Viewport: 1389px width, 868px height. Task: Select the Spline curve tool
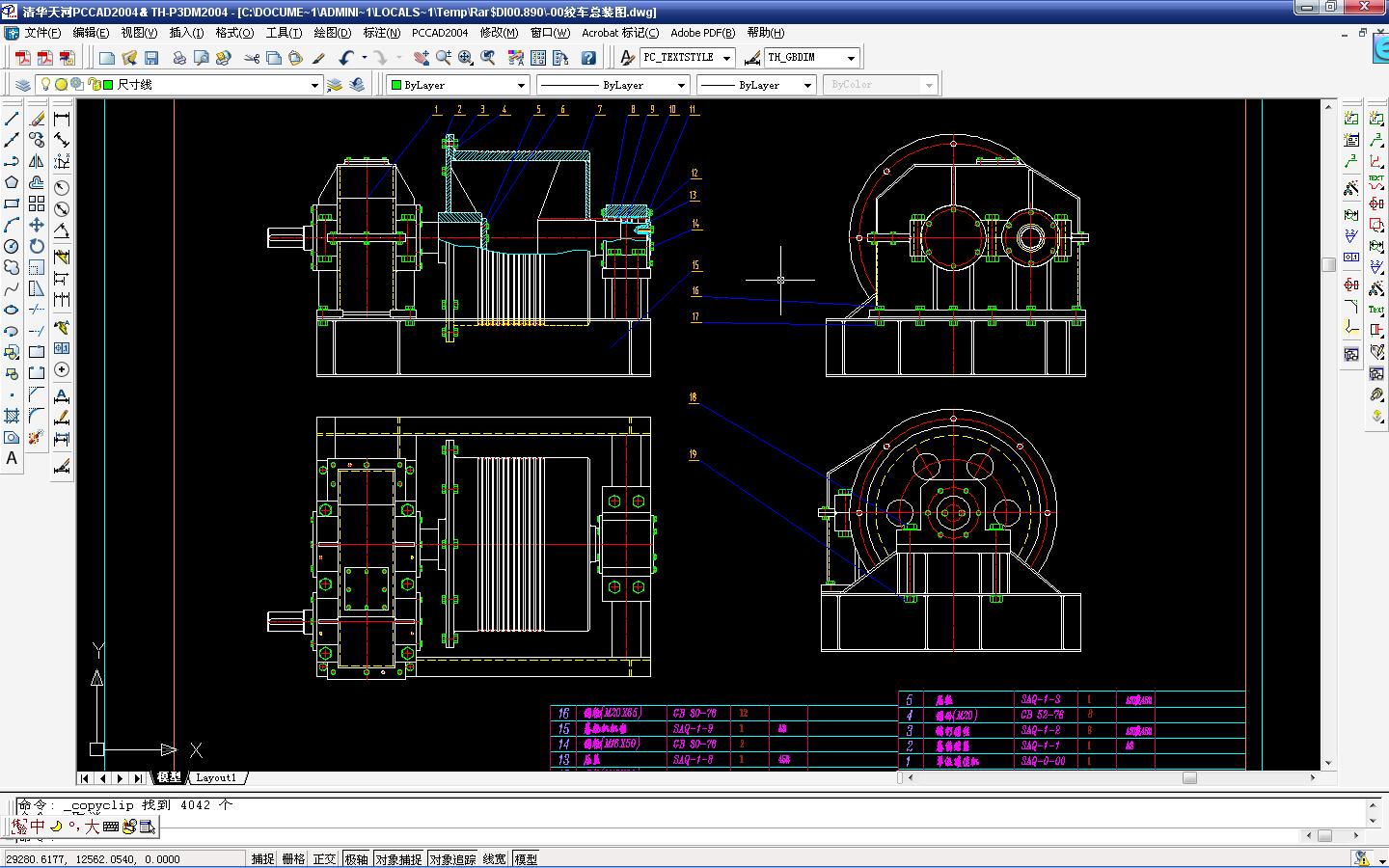[x=12, y=288]
